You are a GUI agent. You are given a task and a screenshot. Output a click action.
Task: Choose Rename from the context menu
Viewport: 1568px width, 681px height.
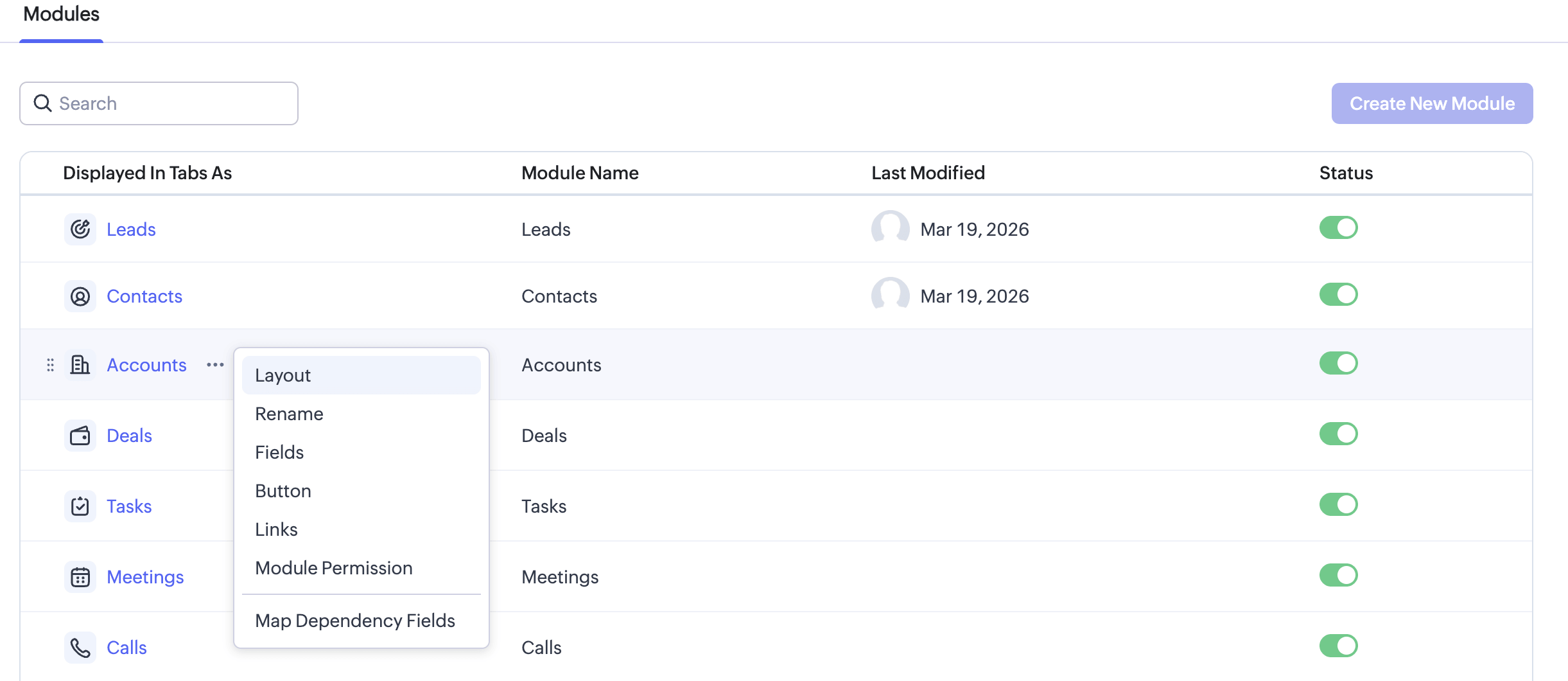tap(288, 413)
